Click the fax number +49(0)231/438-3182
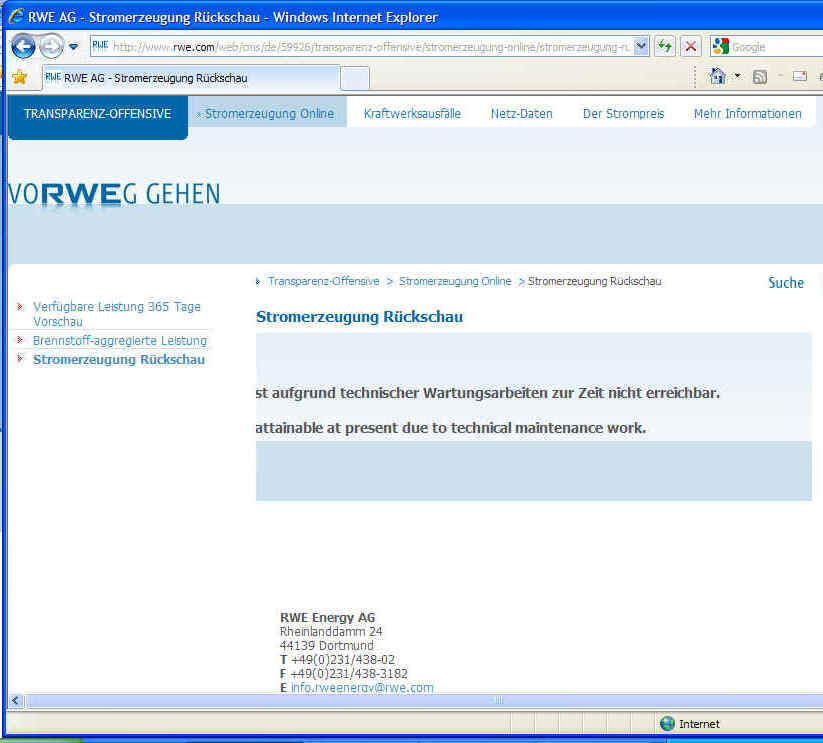 click(349, 673)
